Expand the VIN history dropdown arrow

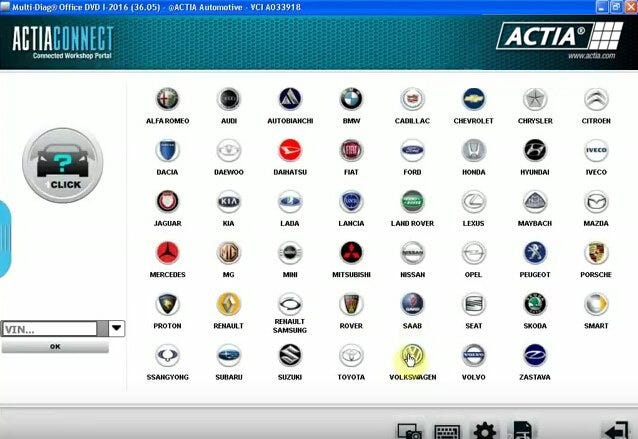point(117,328)
